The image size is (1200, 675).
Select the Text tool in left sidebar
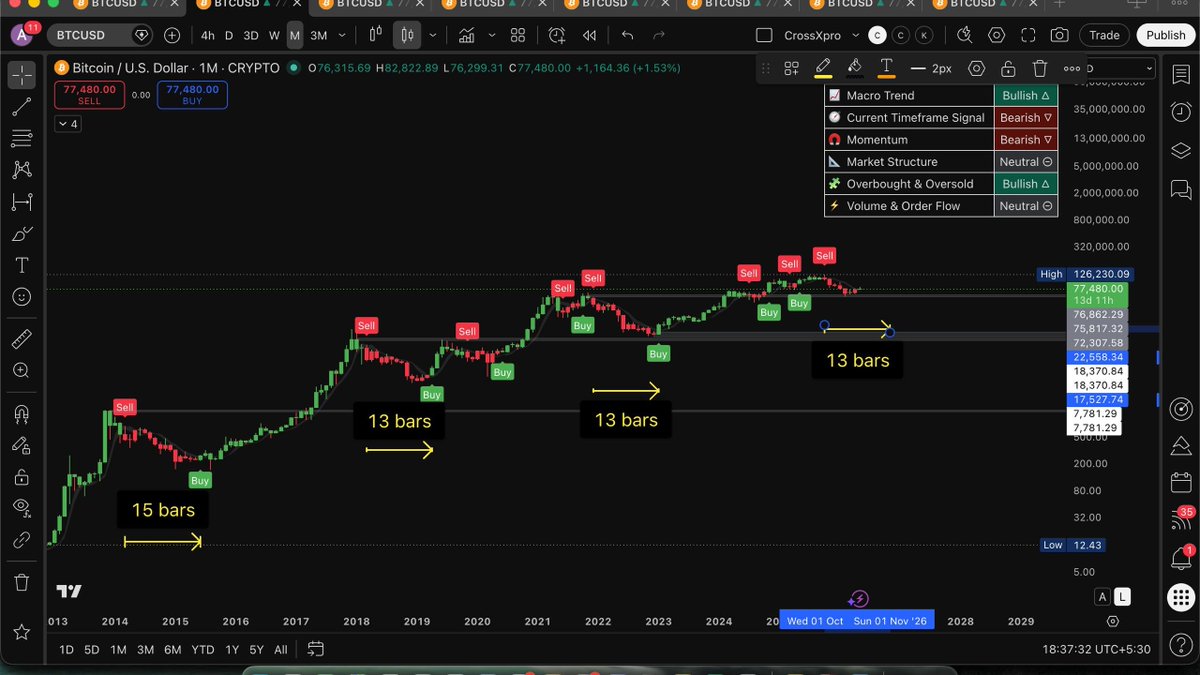21,266
